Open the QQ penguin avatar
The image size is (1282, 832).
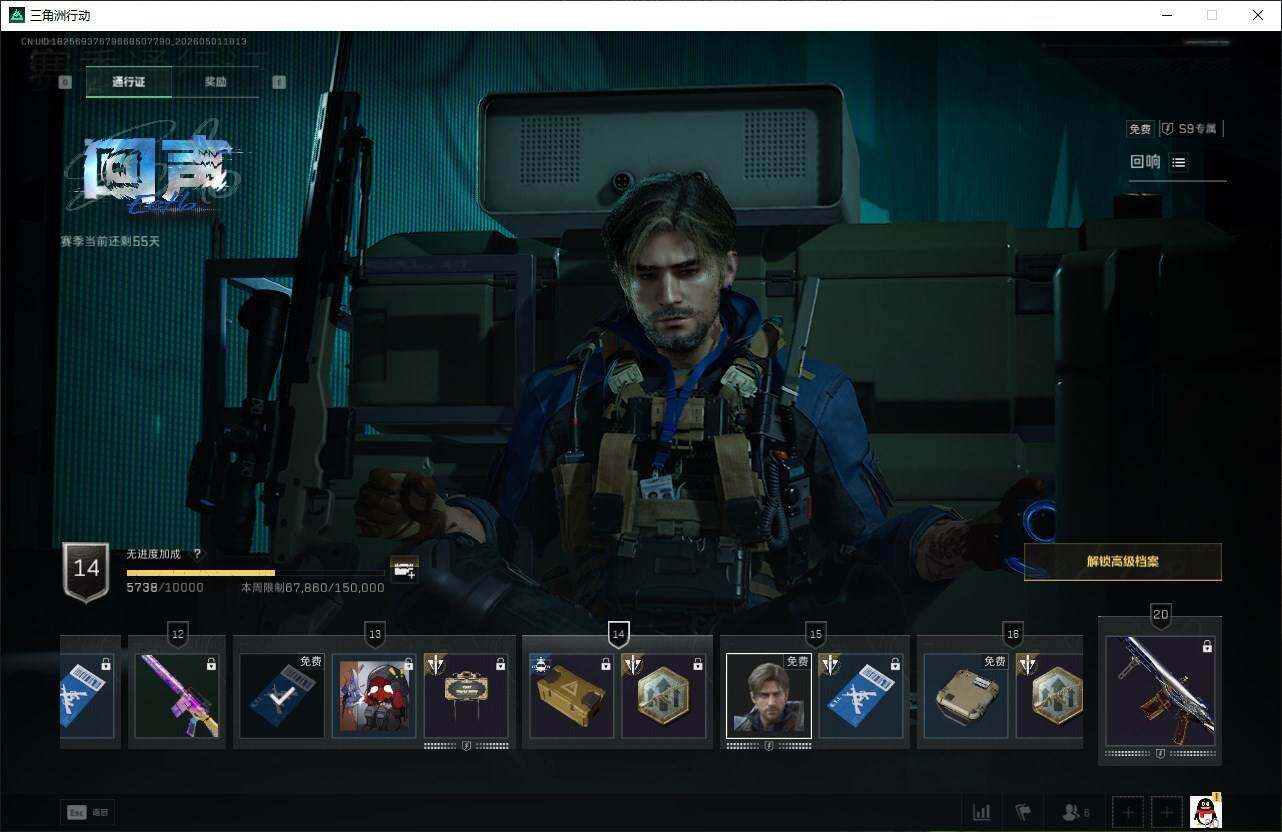point(1206,812)
